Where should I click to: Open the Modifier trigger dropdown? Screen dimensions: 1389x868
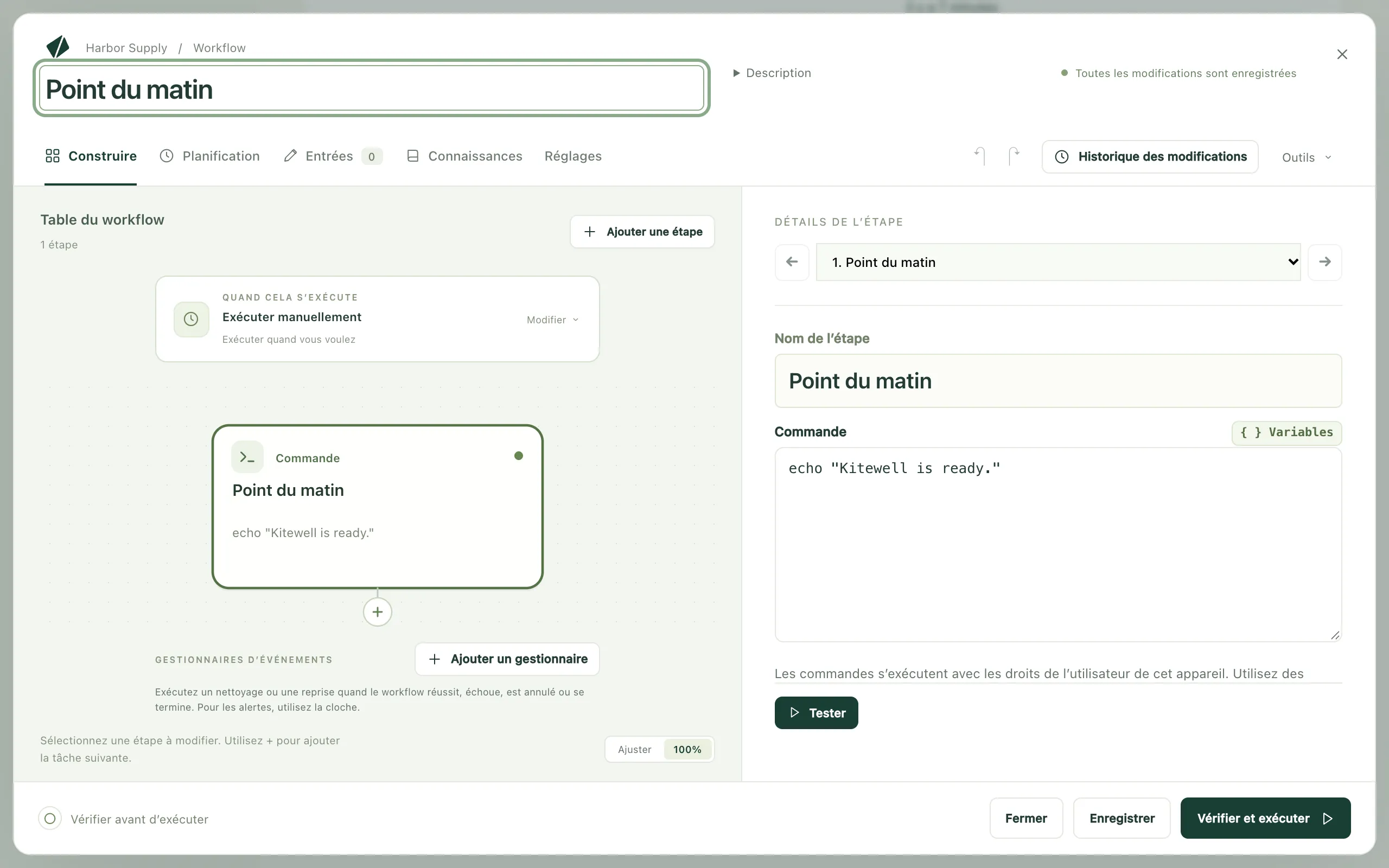pyautogui.click(x=553, y=320)
